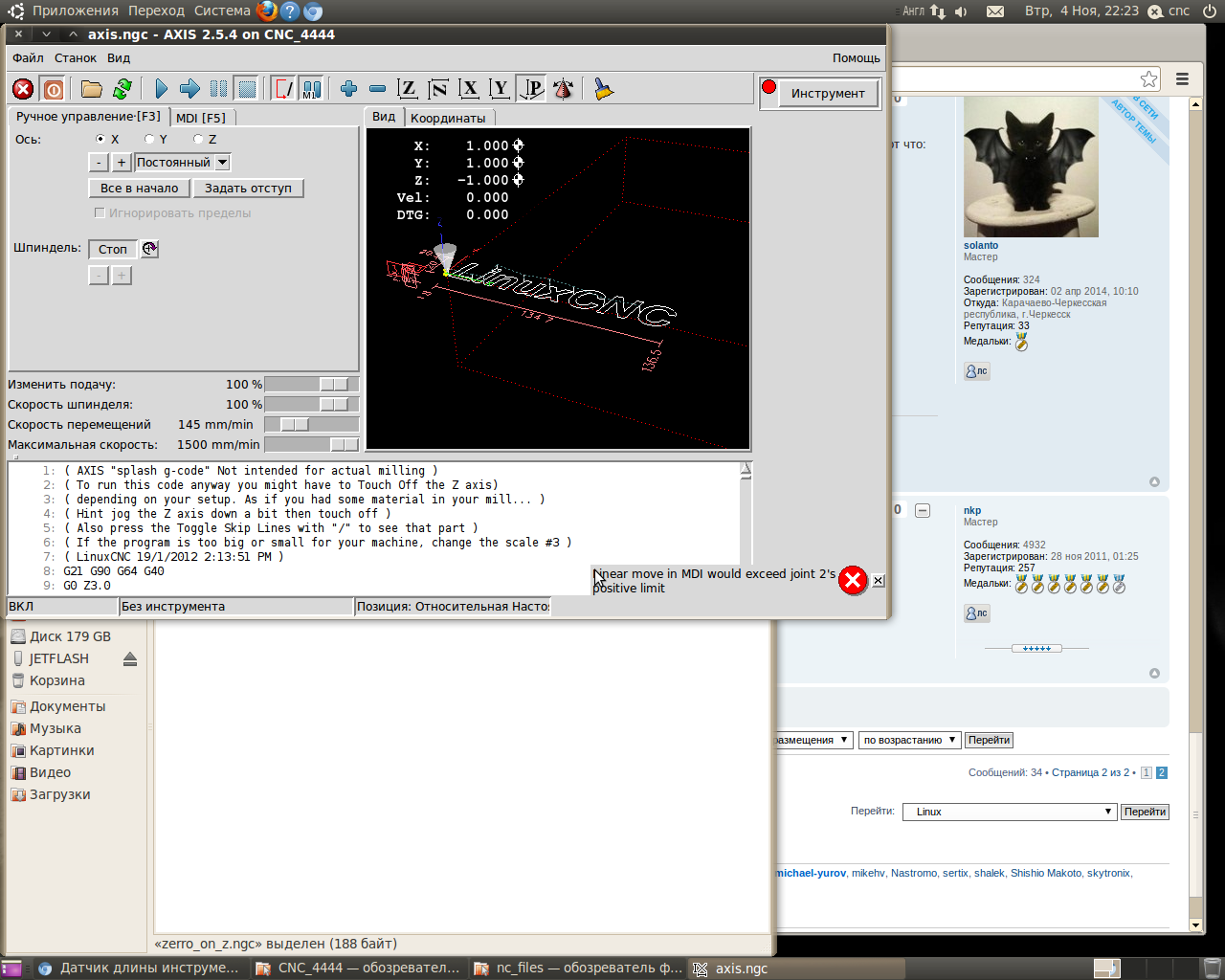Viewport: 1225px width, 980px height.
Task: Click the "Все в начало" home-all button
Action: point(140,189)
